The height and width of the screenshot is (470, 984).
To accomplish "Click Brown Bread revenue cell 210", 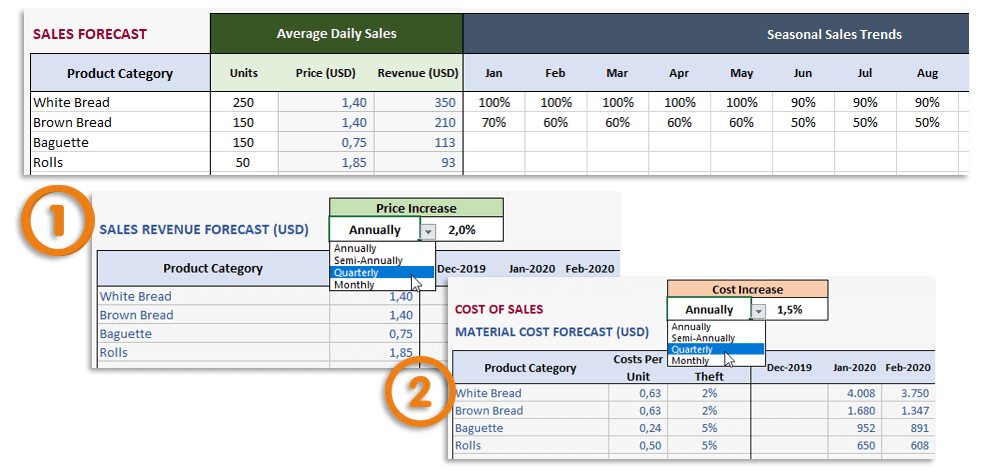I will click(418, 122).
